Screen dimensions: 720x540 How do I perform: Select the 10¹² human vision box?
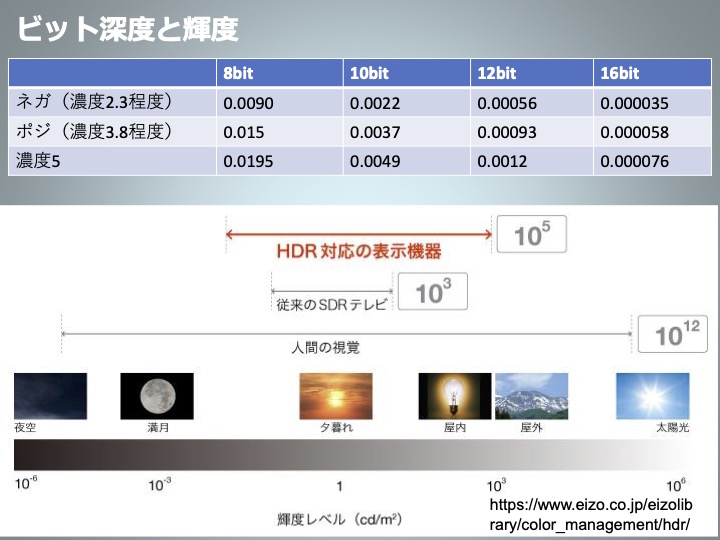click(675, 333)
